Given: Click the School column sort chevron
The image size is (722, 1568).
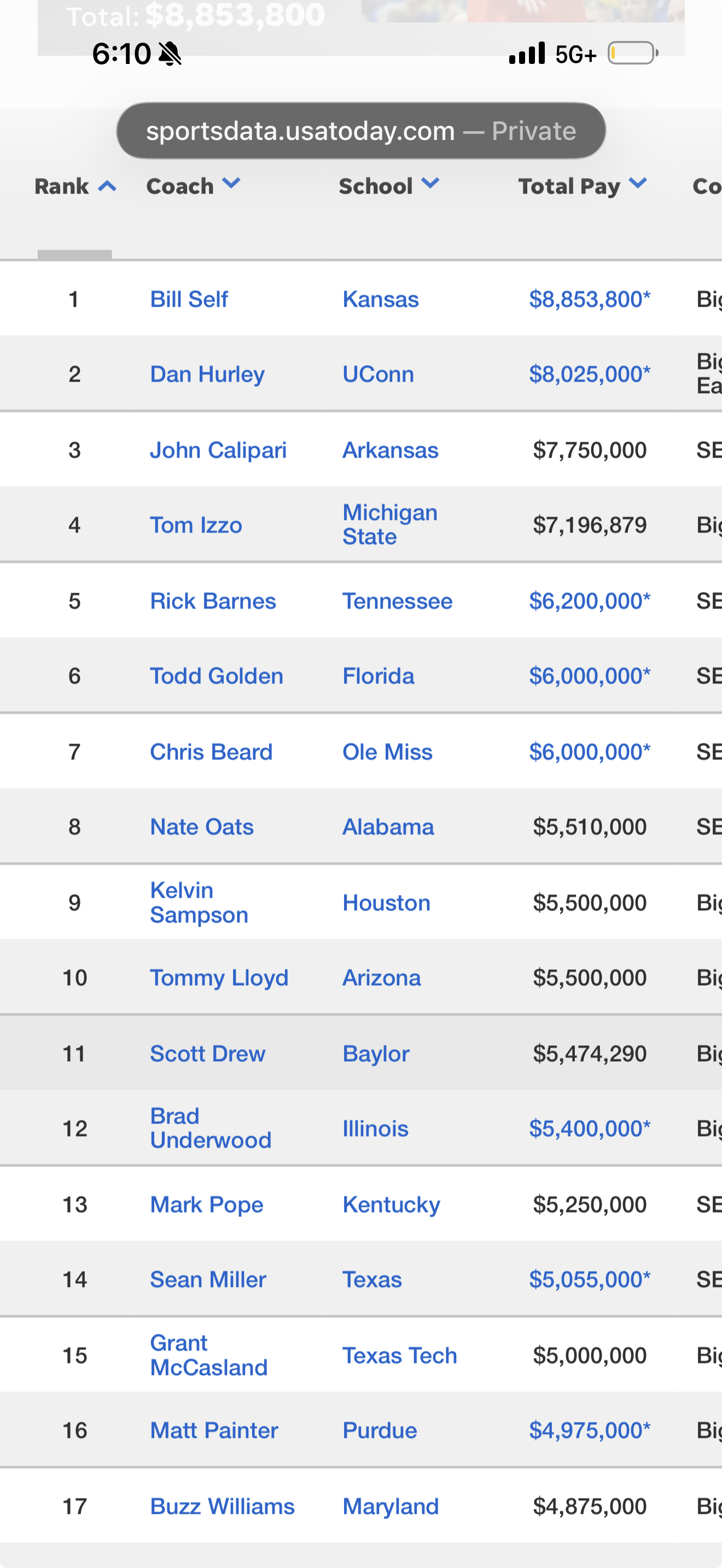Looking at the screenshot, I should click(x=430, y=183).
